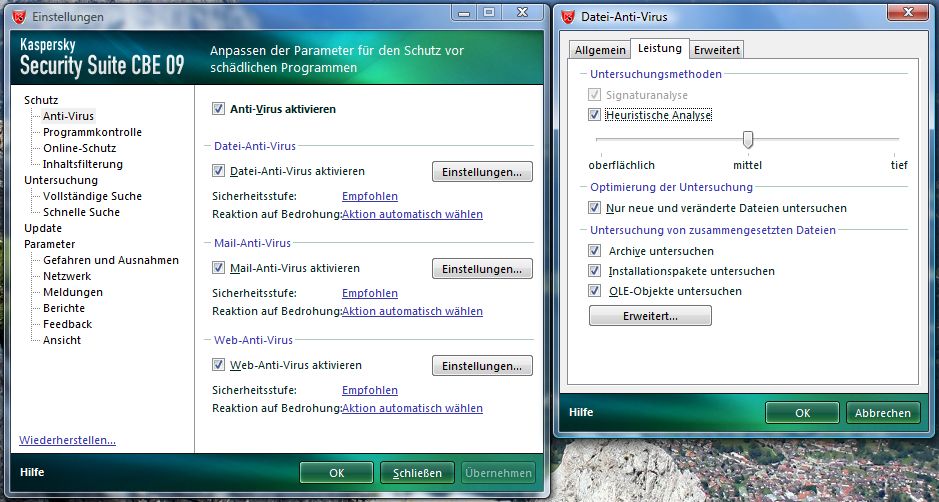939x502 pixels.
Task: Select Ansicht in the settings tree
Action: click(x=62, y=340)
